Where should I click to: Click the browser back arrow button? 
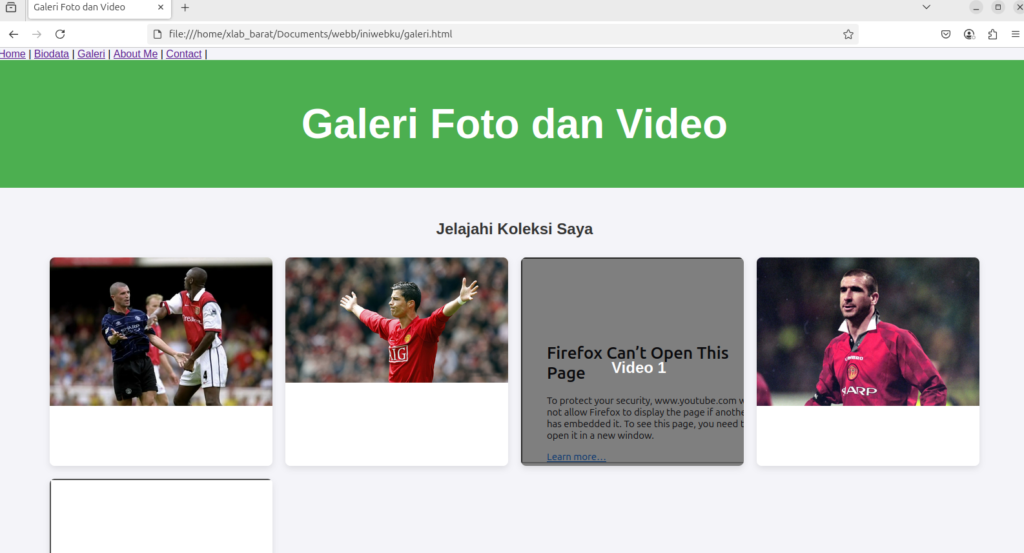[x=13, y=34]
